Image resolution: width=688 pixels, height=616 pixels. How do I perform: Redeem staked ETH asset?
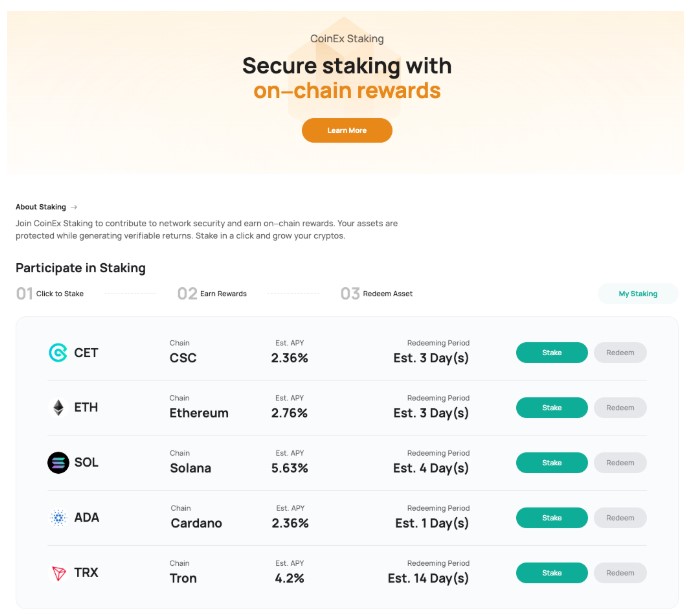click(620, 408)
